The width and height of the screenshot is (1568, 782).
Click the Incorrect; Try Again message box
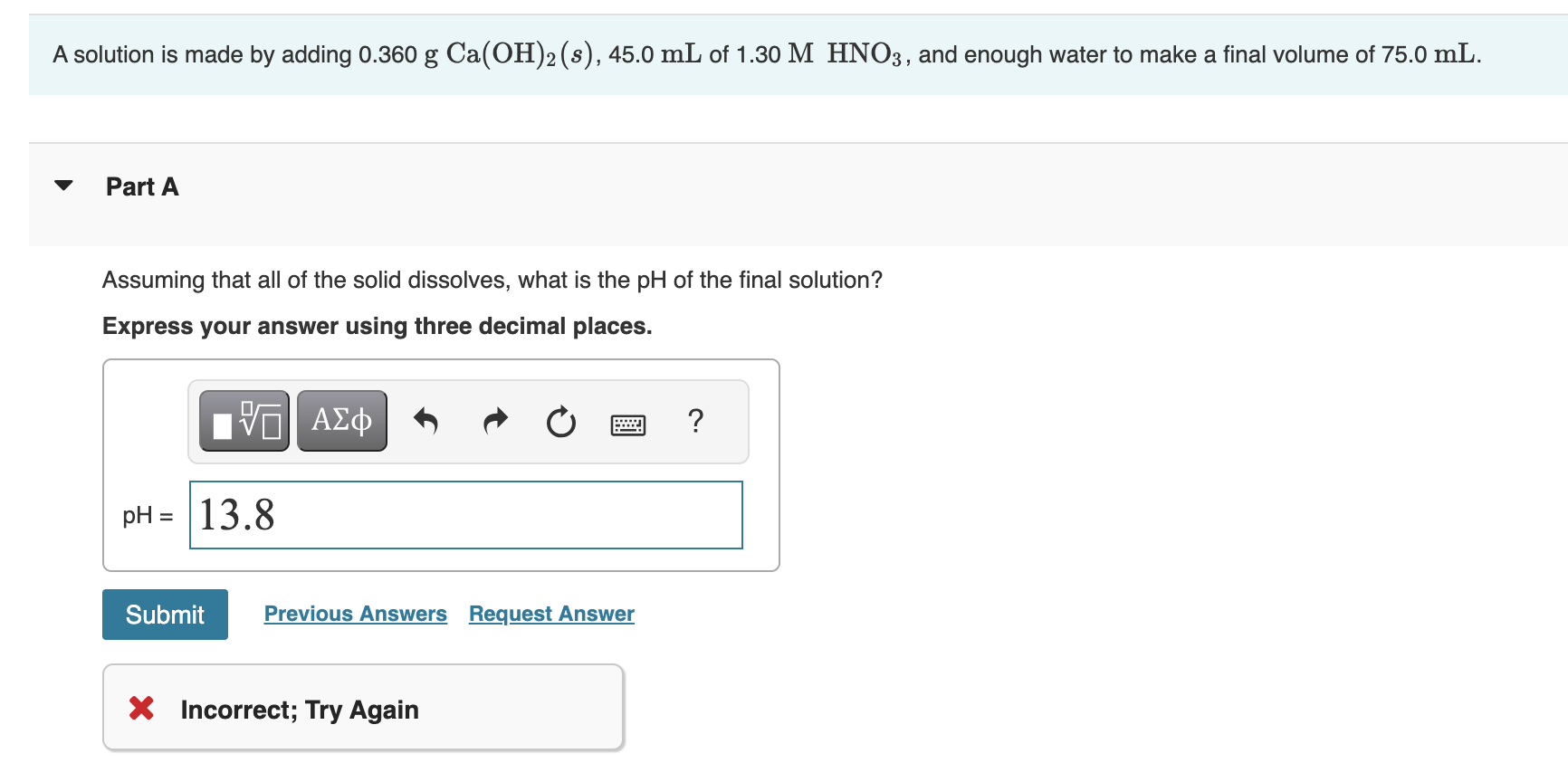[x=362, y=709]
